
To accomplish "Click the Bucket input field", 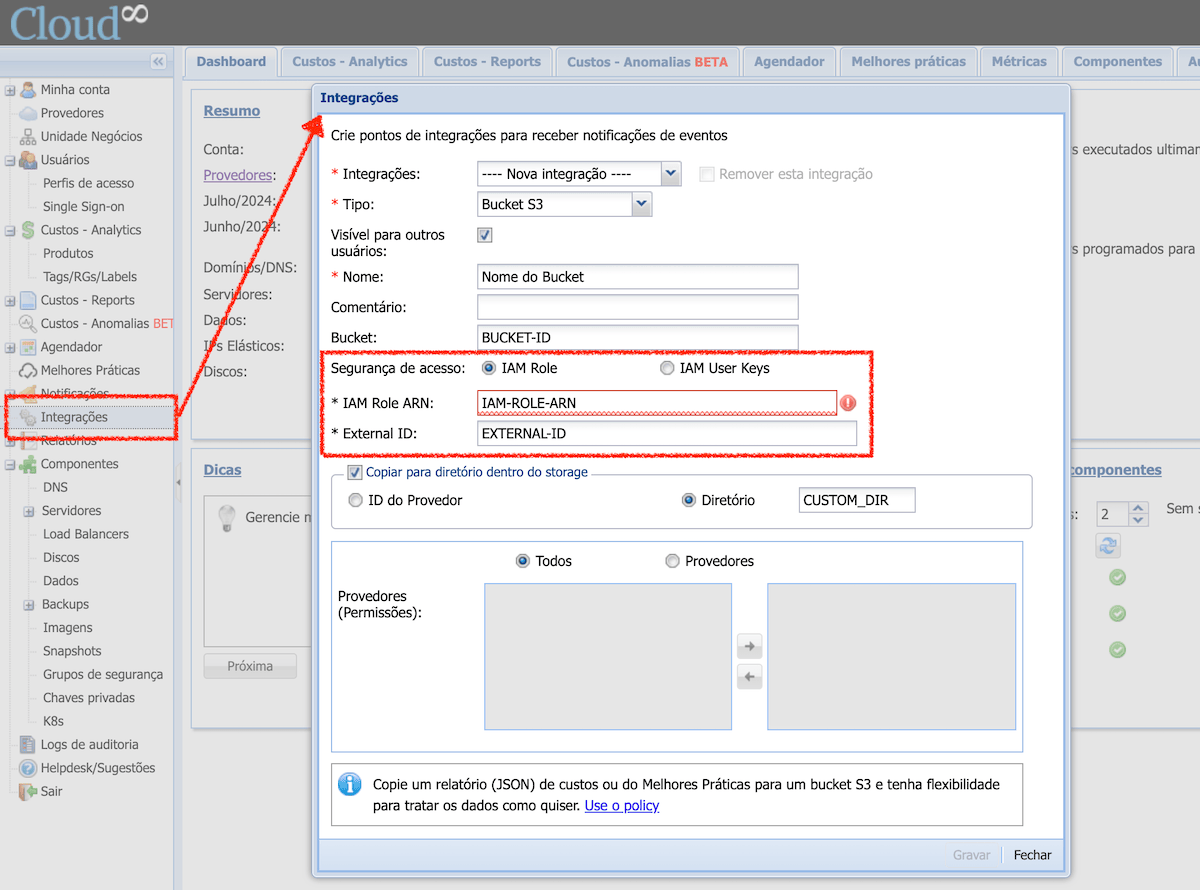I will [x=638, y=338].
